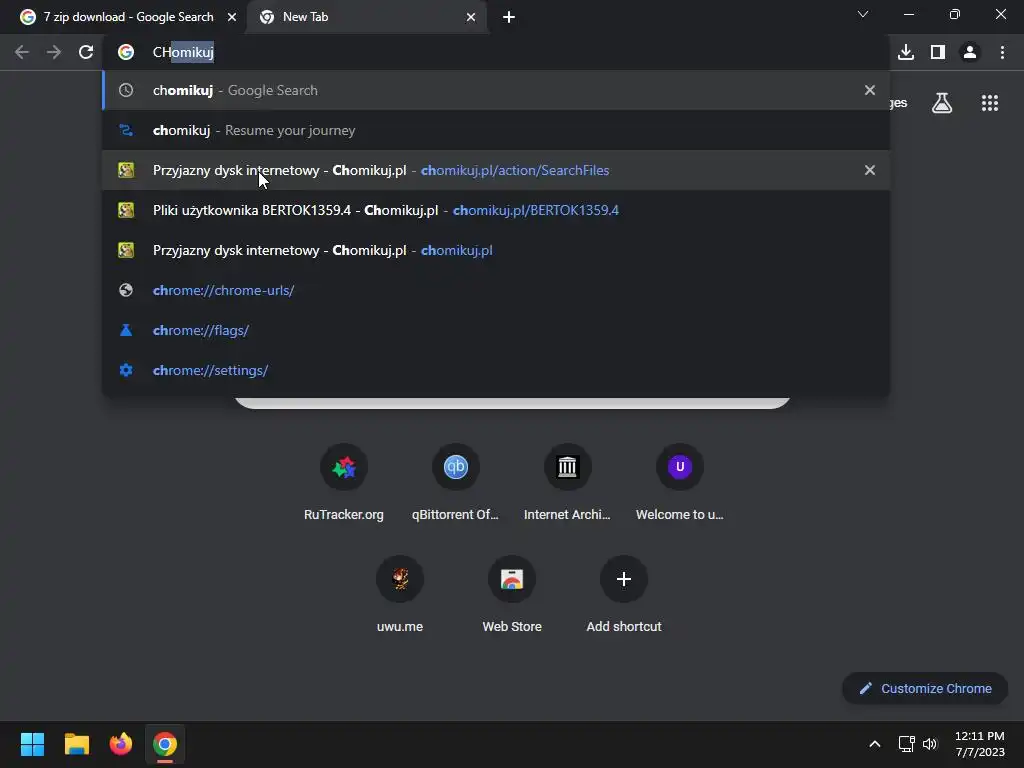Viewport: 1024px width, 768px height.
Task: Open chrome://chrome-urls/ suggestion
Action: 496,290
